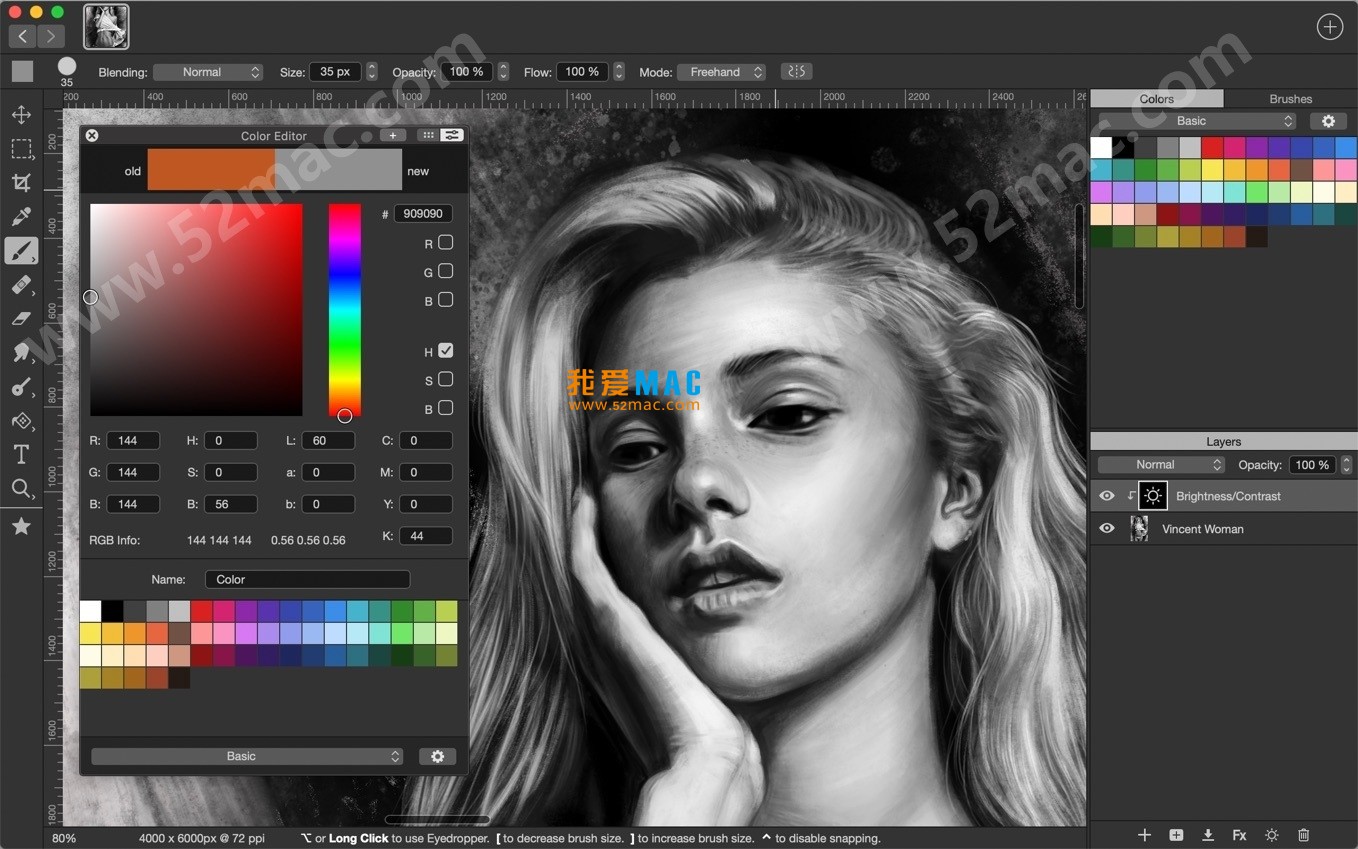
Task: Check the B checkbox directly under S
Action: click(446, 408)
